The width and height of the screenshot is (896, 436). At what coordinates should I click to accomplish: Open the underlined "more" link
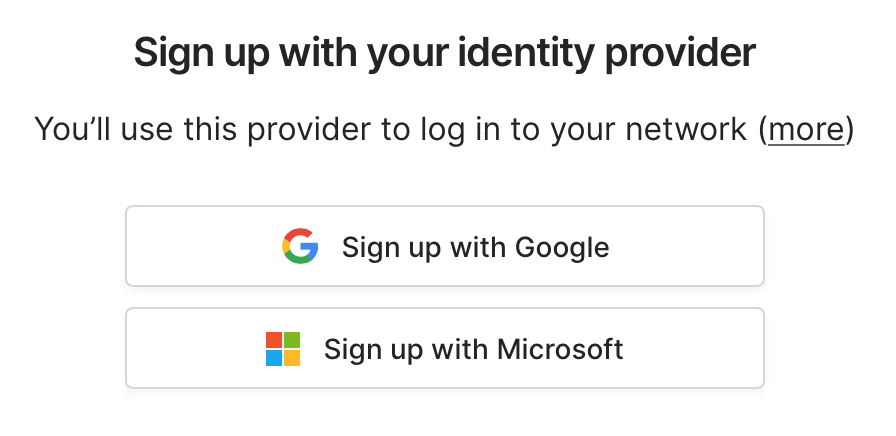[806, 129]
